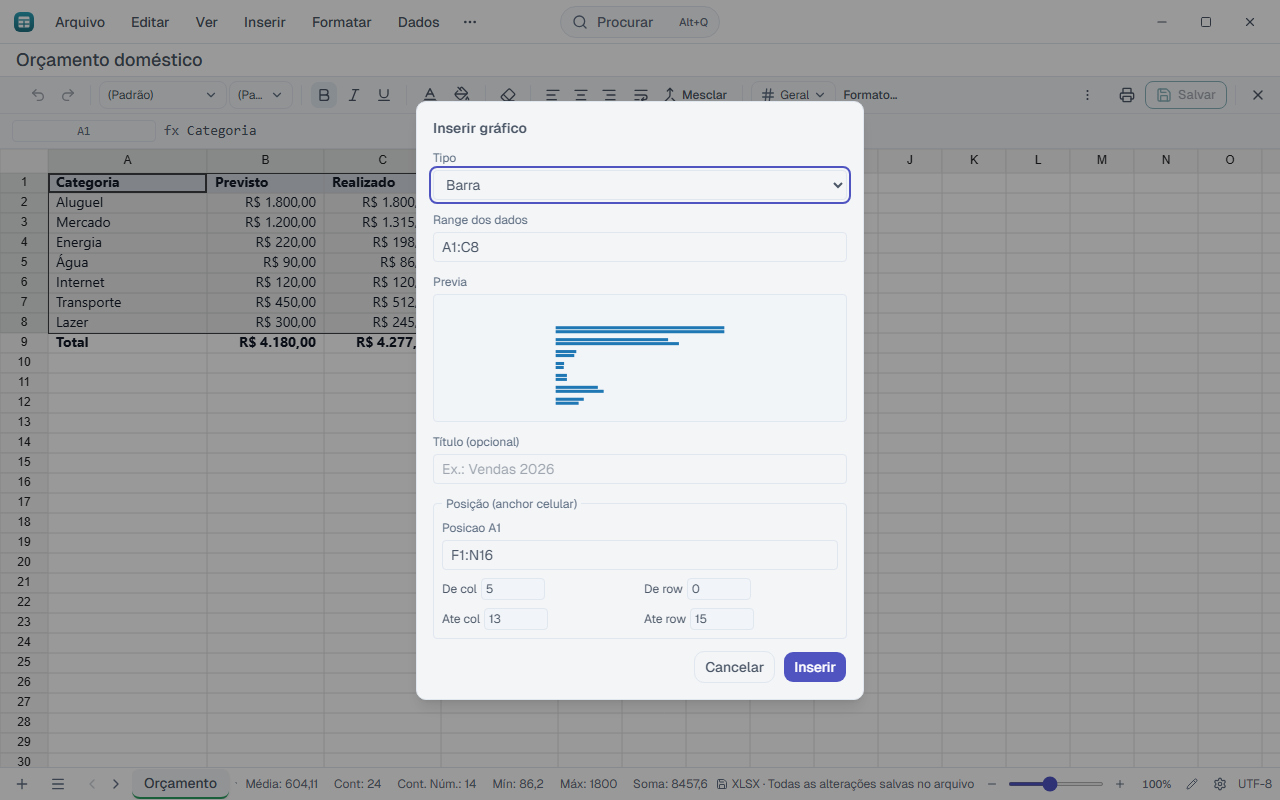Click the undo arrow icon
The width and height of the screenshot is (1280, 800).
[x=38, y=95]
